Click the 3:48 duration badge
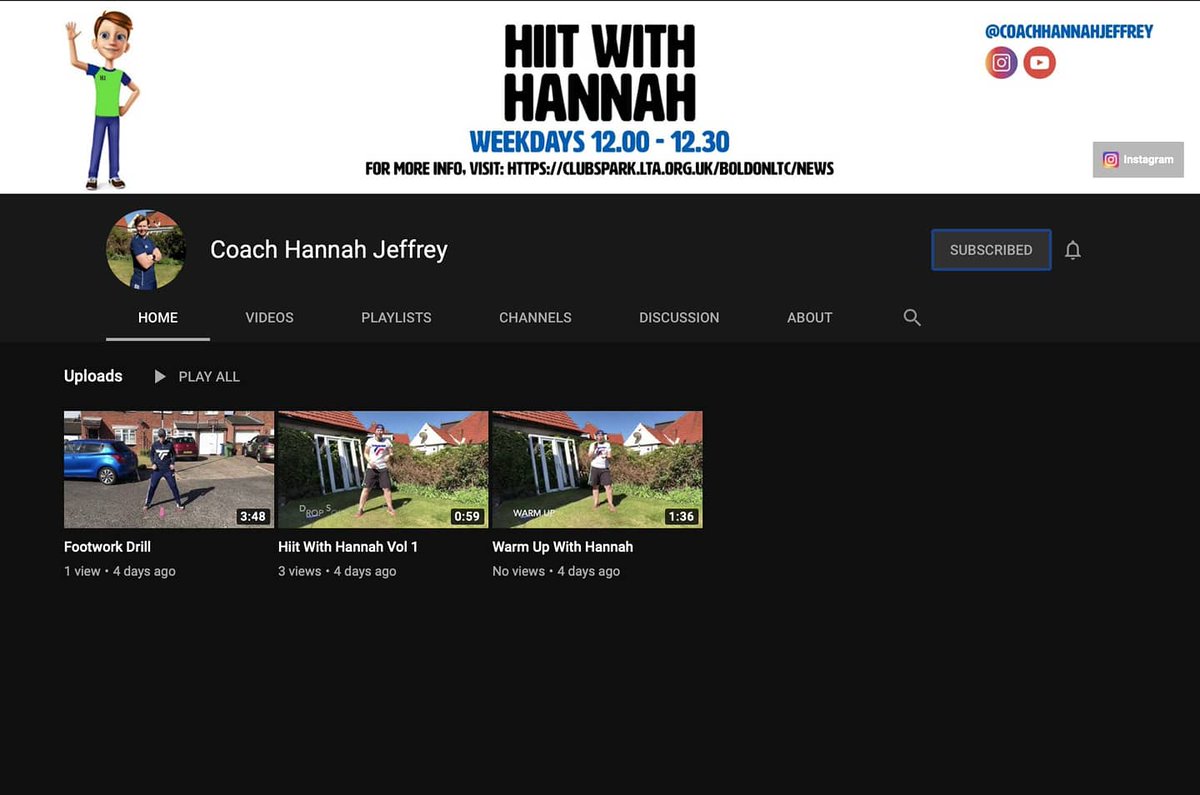Image resolution: width=1200 pixels, height=795 pixels. pyautogui.click(x=253, y=517)
